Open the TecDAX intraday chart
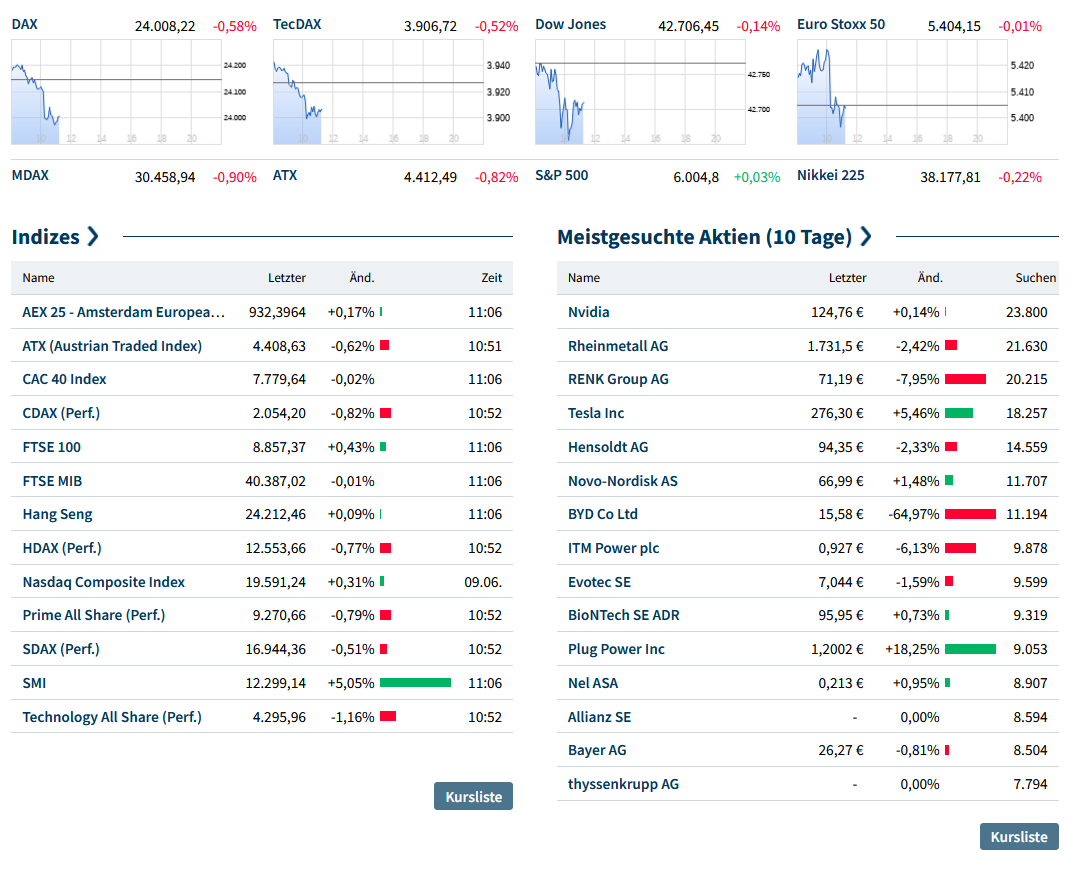The width and height of the screenshot is (1075, 869). (x=378, y=92)
